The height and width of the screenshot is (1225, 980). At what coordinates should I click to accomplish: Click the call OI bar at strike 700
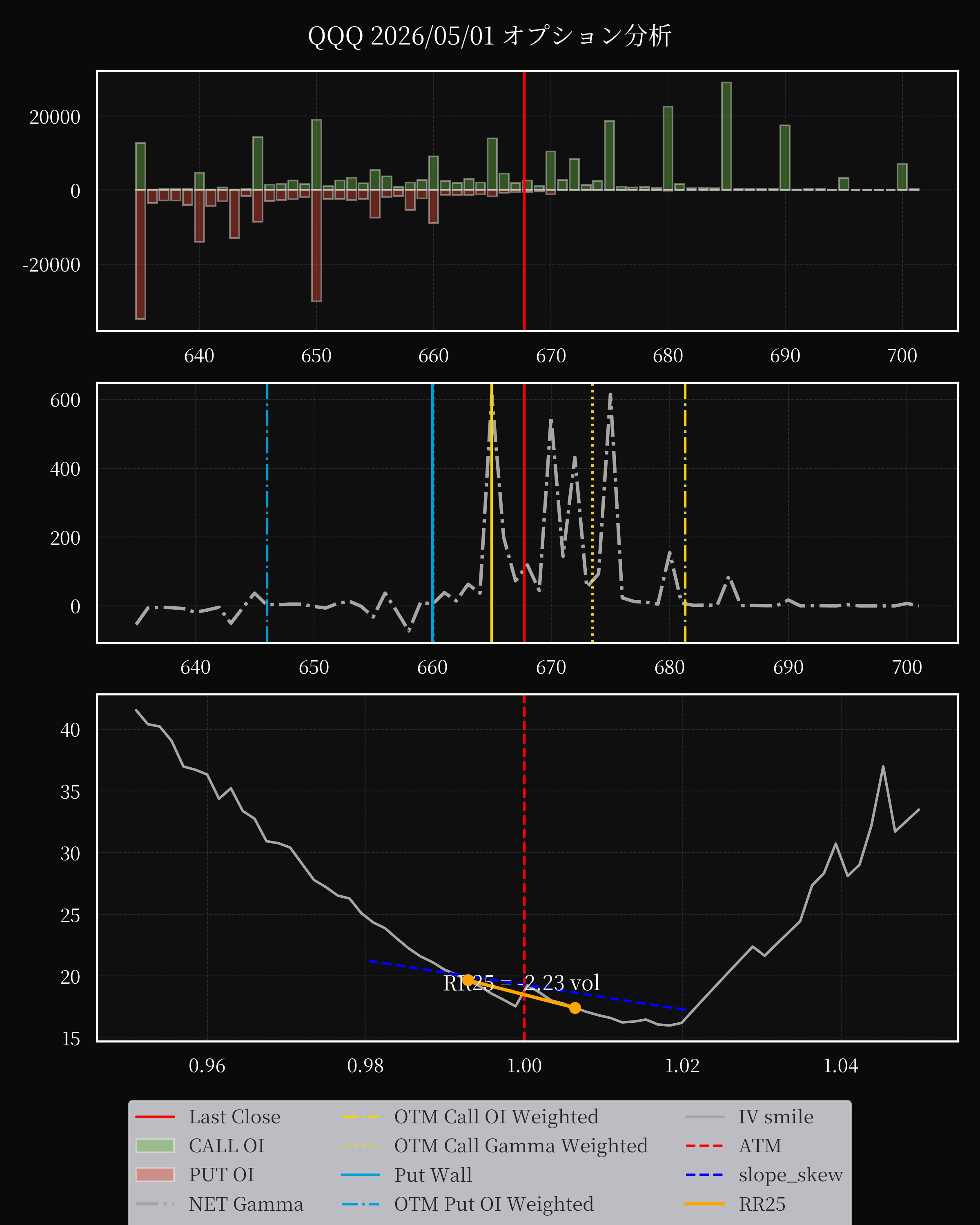coord(902,177)
